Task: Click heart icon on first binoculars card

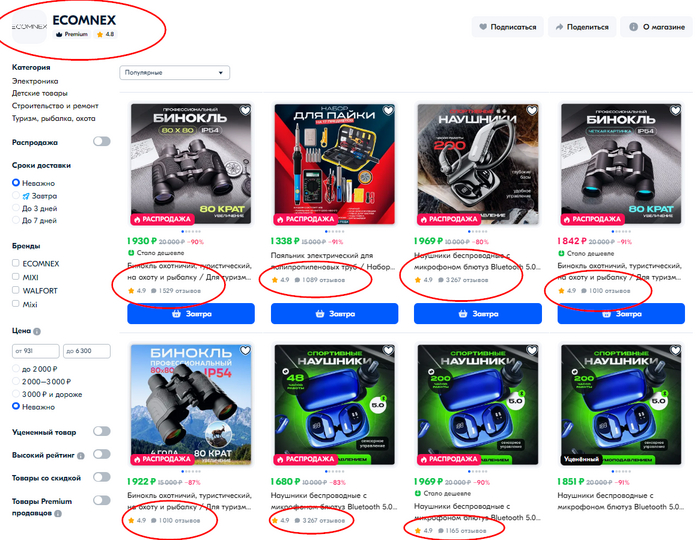Action: pyautogui.click(x=245, y=110)
